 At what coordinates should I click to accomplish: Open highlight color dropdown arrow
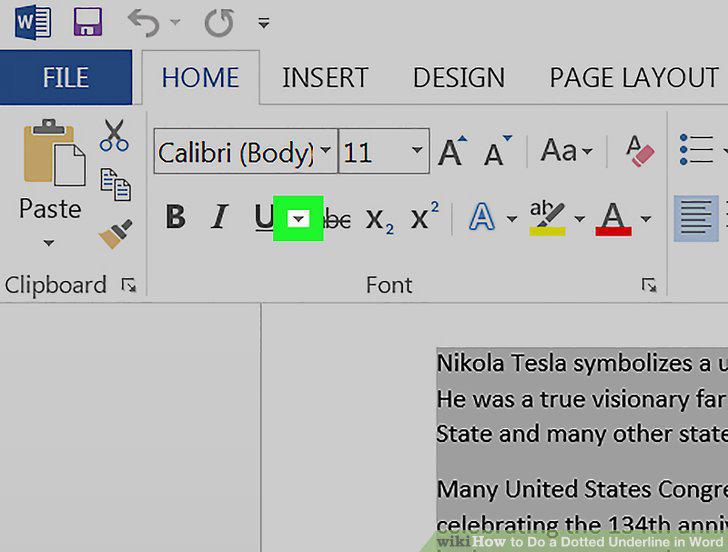(x=579, y=219)
